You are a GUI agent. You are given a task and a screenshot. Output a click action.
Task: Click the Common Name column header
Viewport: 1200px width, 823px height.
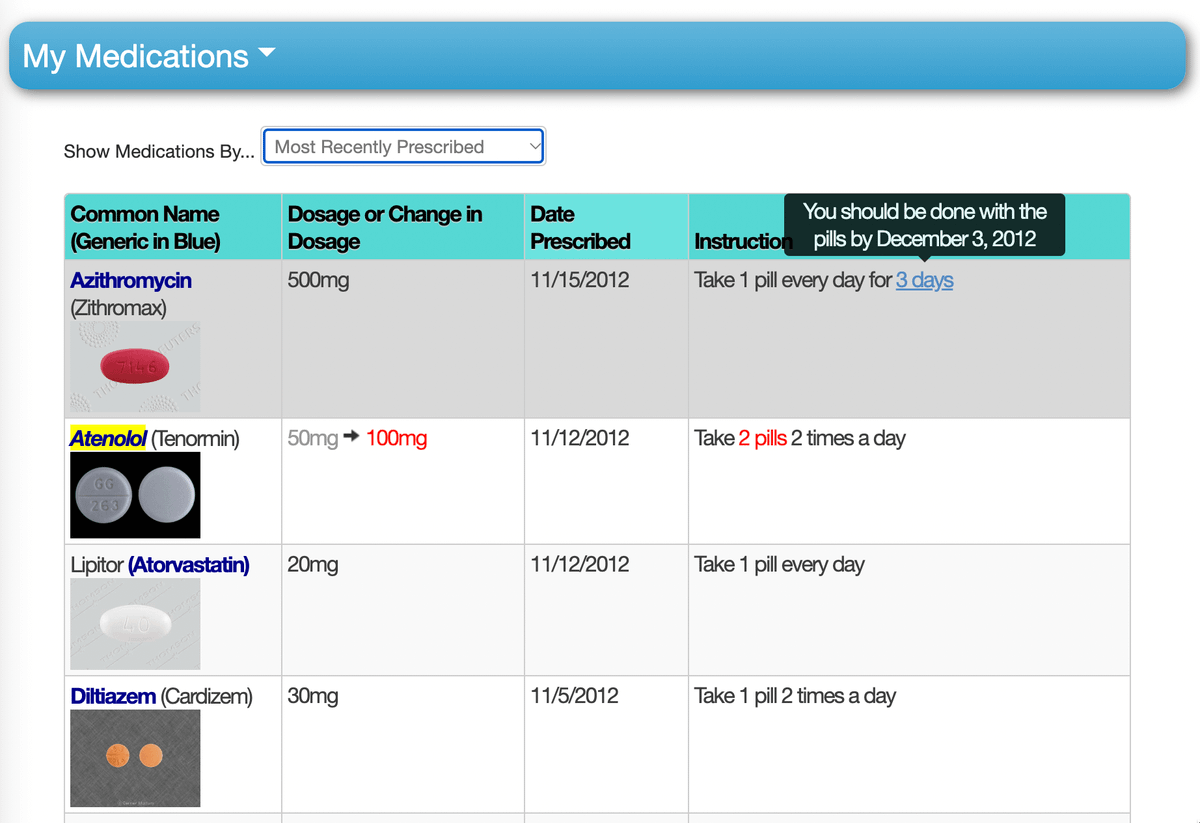click(145, 227)
